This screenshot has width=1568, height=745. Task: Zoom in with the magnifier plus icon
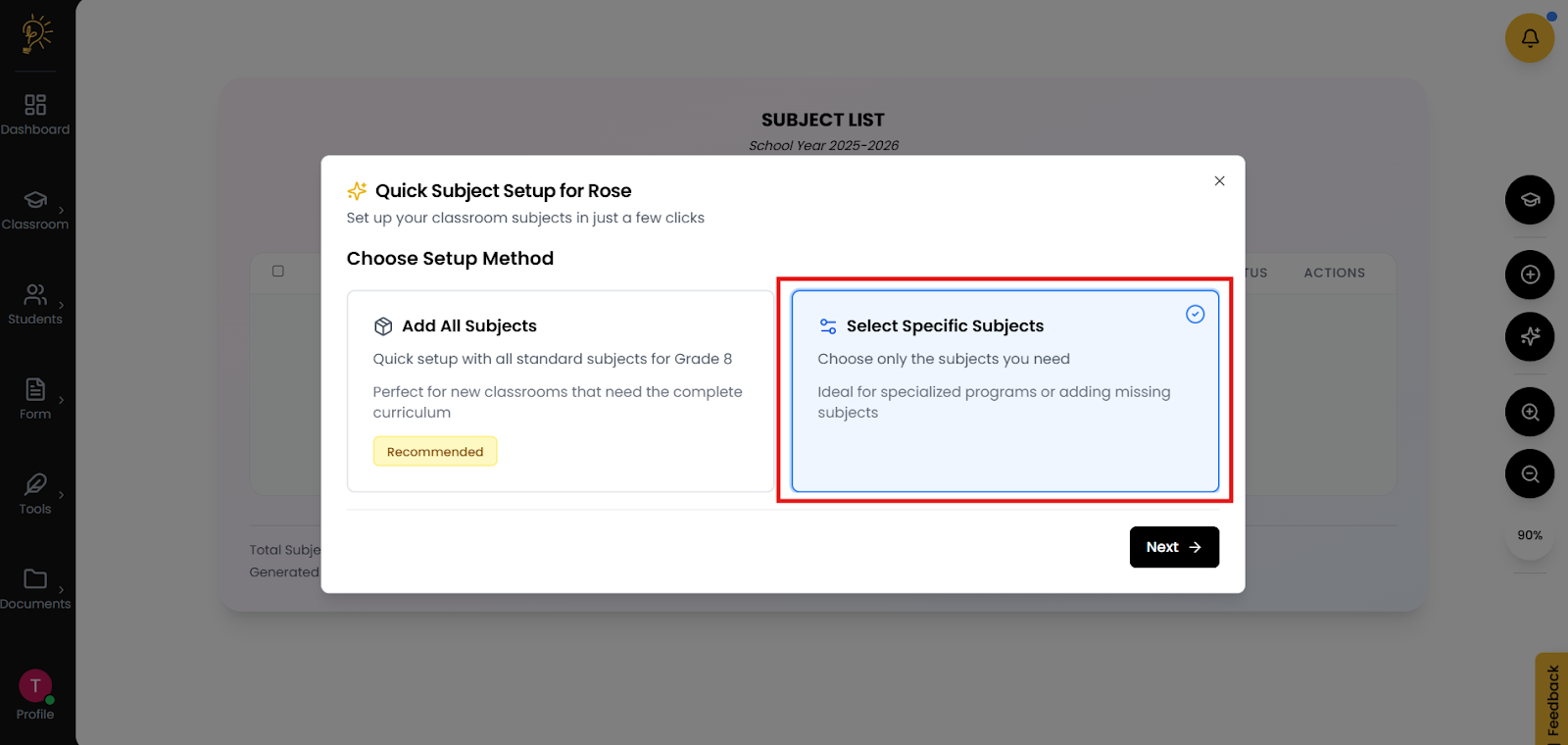[x=1529, y=413]
